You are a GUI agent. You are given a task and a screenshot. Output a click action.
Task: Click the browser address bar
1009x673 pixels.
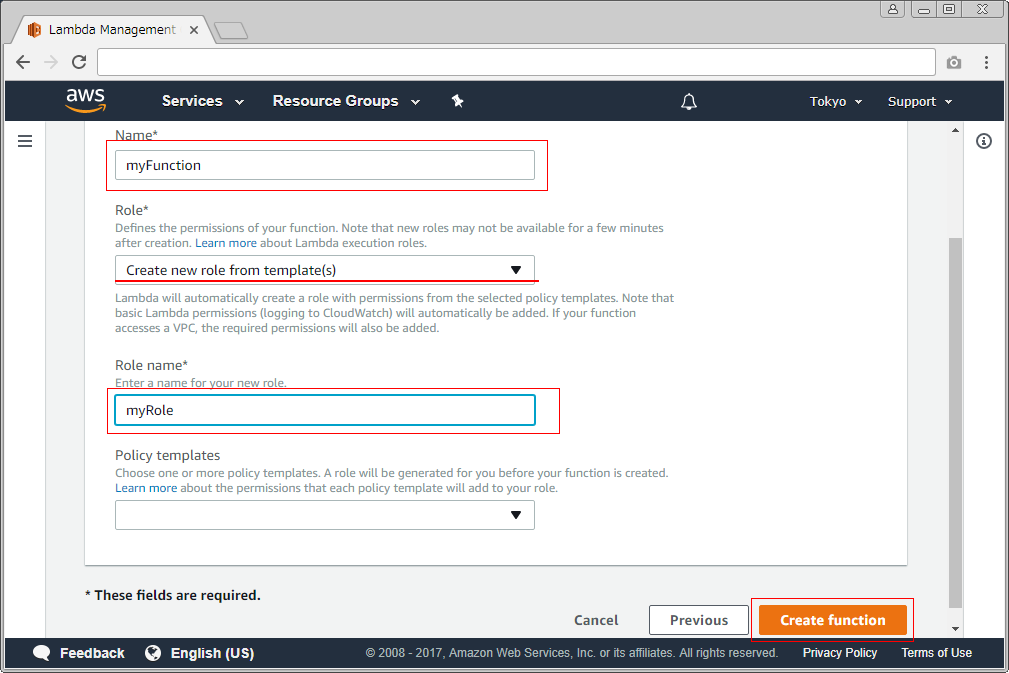tap(516, 62)
